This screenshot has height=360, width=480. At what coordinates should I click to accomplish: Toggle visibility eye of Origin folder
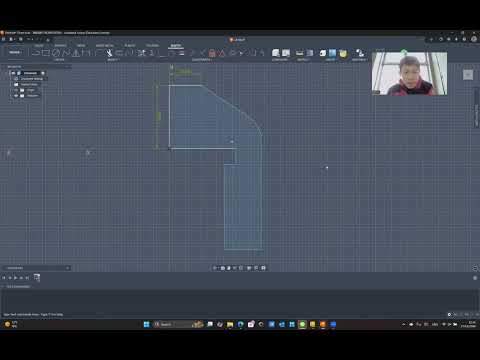[x=16, y=90]
